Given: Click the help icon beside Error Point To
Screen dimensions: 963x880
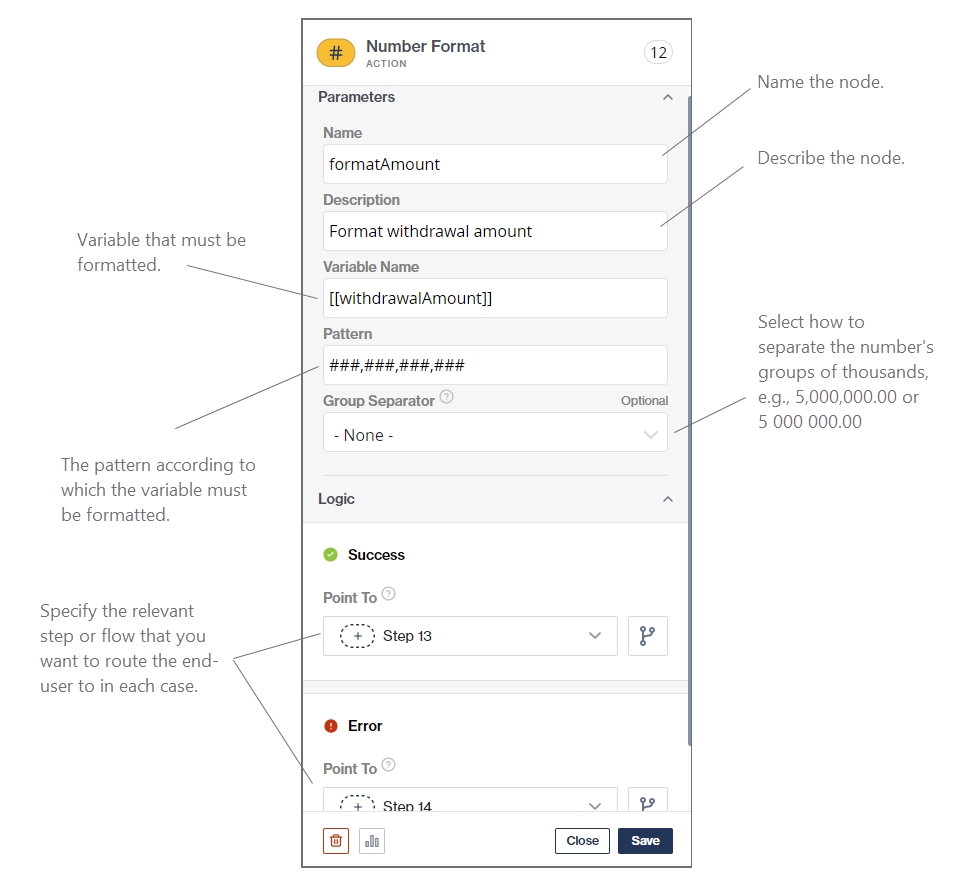Looking at the screenshot, I should [x=389, y=765].
